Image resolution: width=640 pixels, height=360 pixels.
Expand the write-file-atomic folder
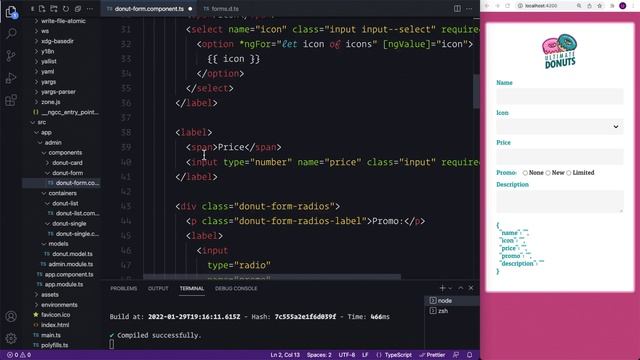click(63, 21)
